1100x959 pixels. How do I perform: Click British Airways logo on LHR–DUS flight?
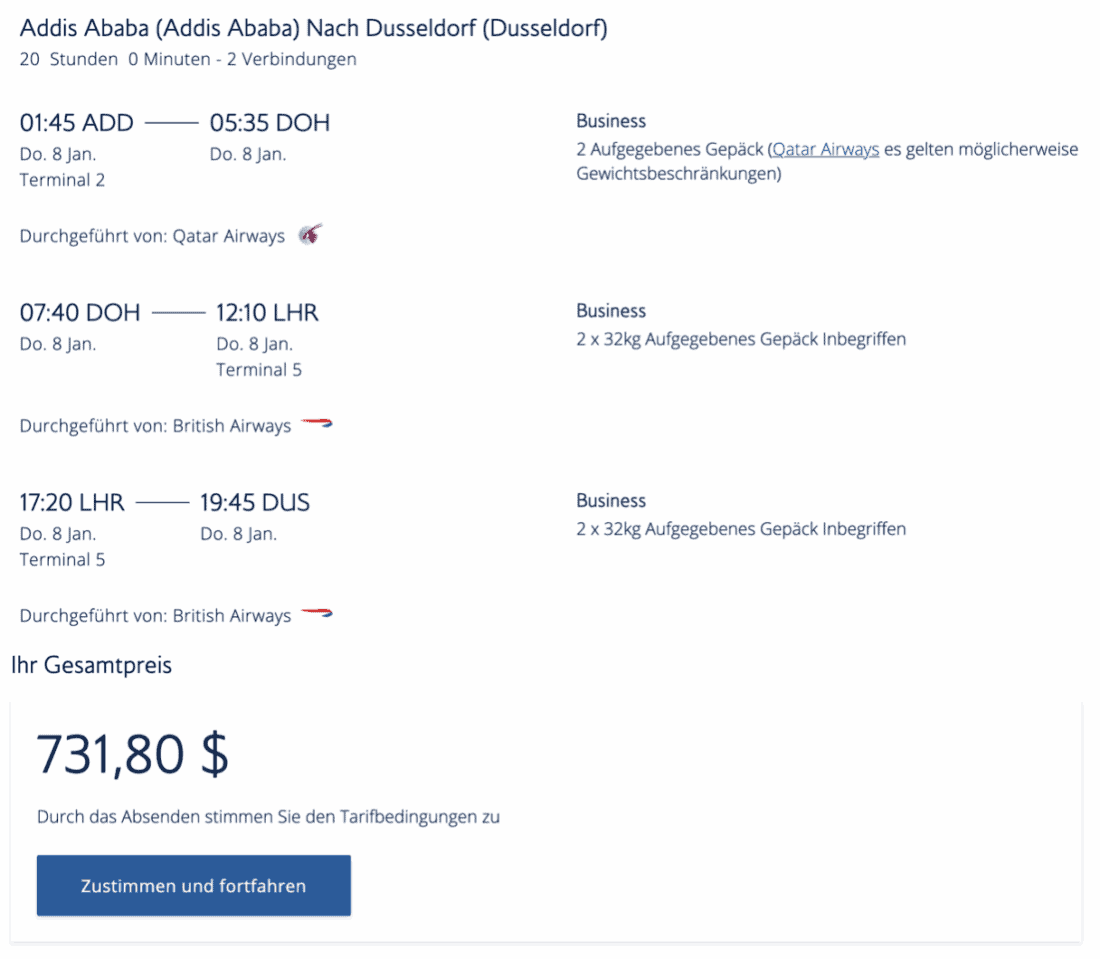tap(316, 614)
